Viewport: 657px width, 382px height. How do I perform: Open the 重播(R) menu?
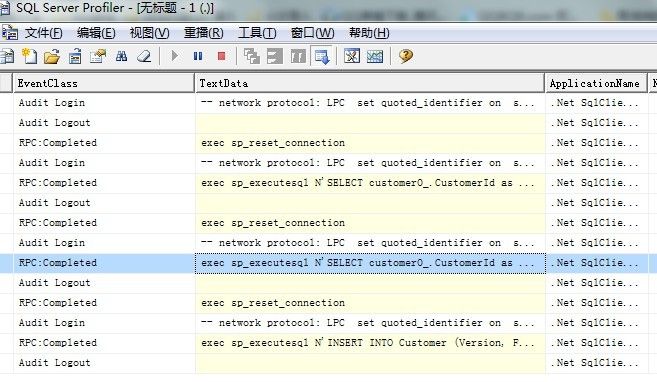pyautogui.click(x=204, y=33)
